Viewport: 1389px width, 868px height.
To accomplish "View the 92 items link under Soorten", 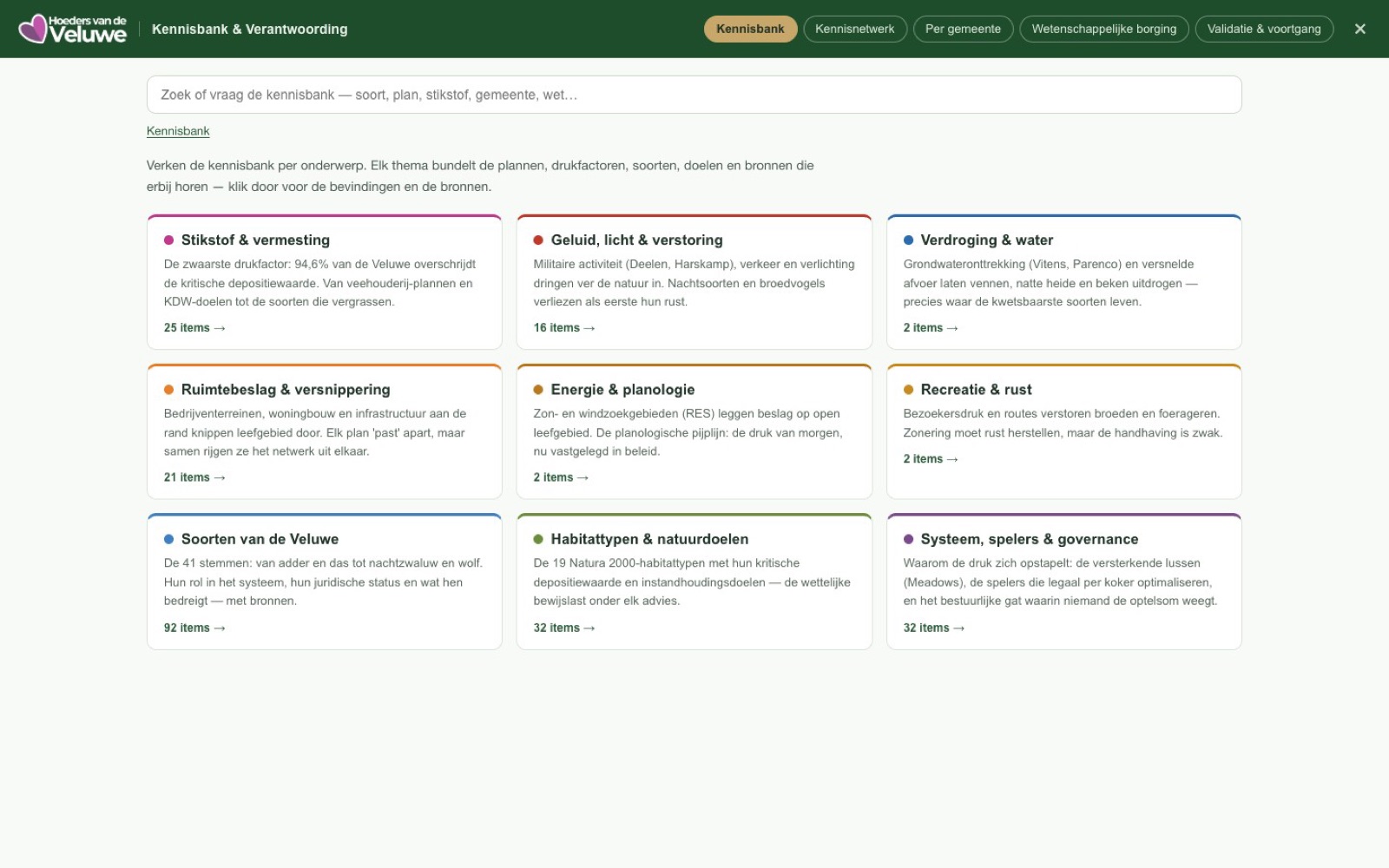I will click(x=194, y=628).
